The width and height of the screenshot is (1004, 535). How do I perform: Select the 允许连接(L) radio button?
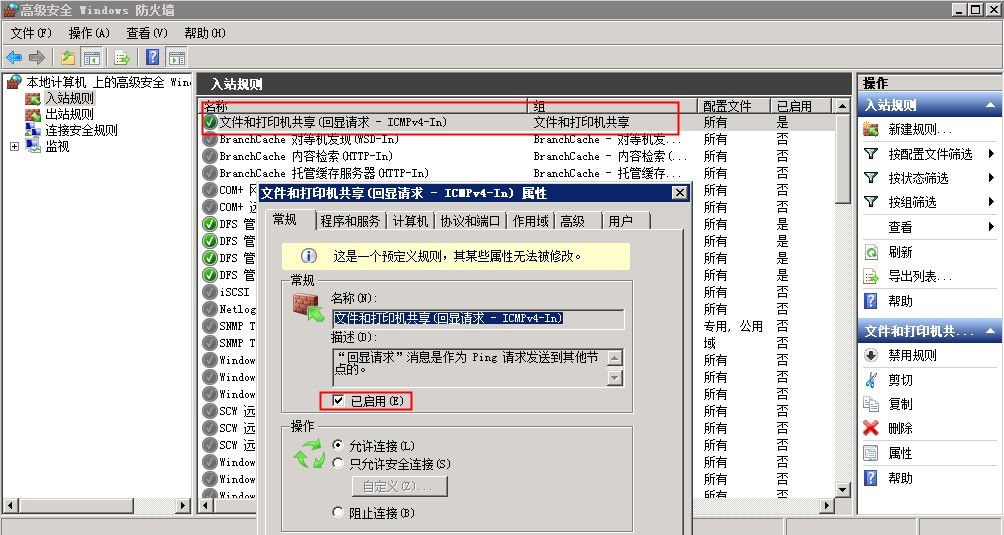(338, 445)
